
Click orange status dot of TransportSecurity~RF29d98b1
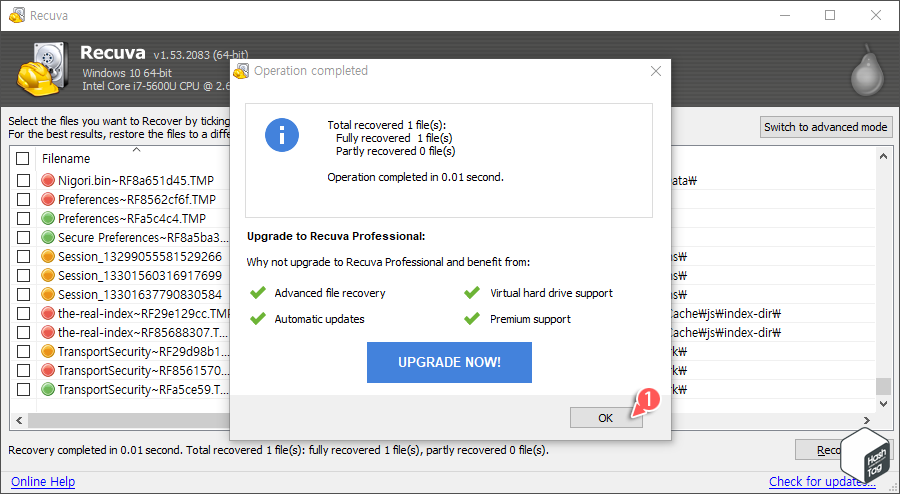[x=48, y=352]
